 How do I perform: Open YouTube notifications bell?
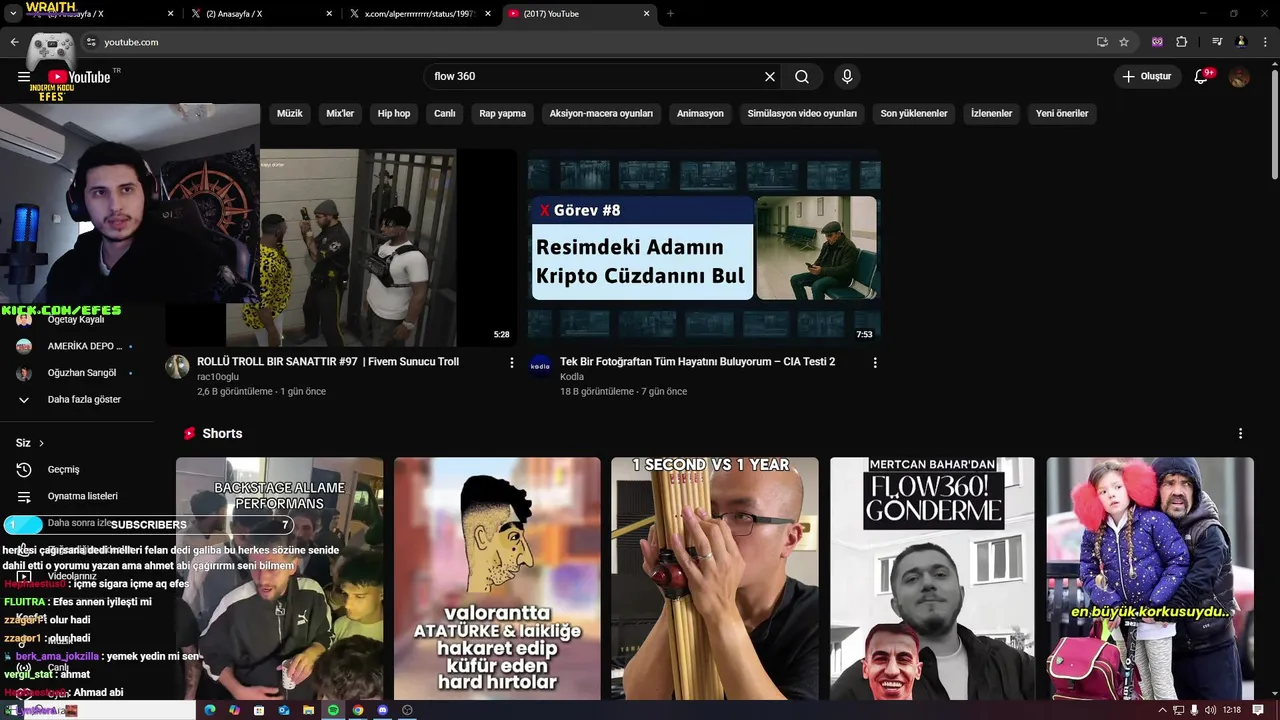point(1201,77)
